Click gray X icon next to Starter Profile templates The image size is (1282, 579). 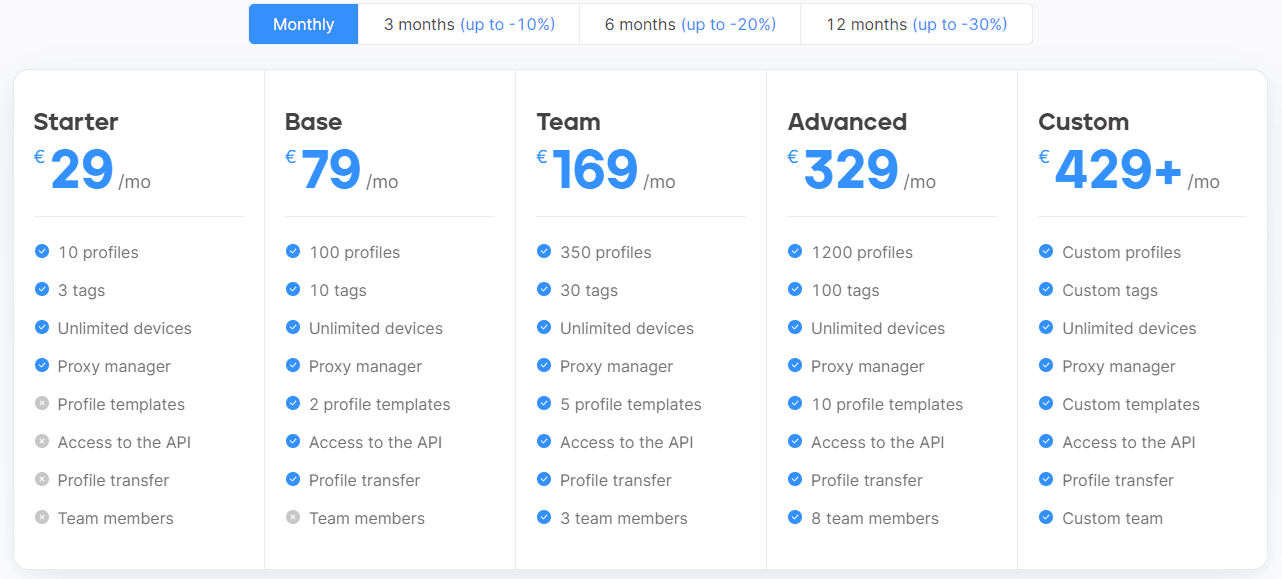point(42,404)
